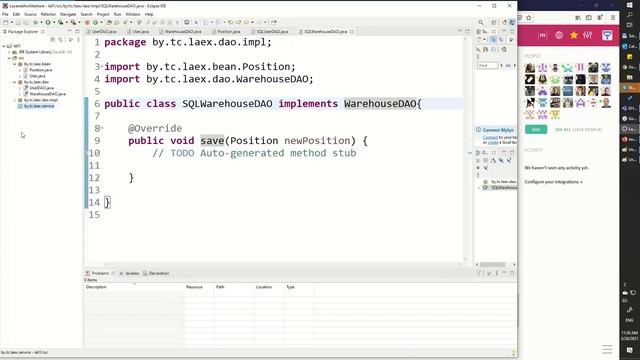
Task: Follow SEE ALL PEOPLE link
Action: (578, 130)
